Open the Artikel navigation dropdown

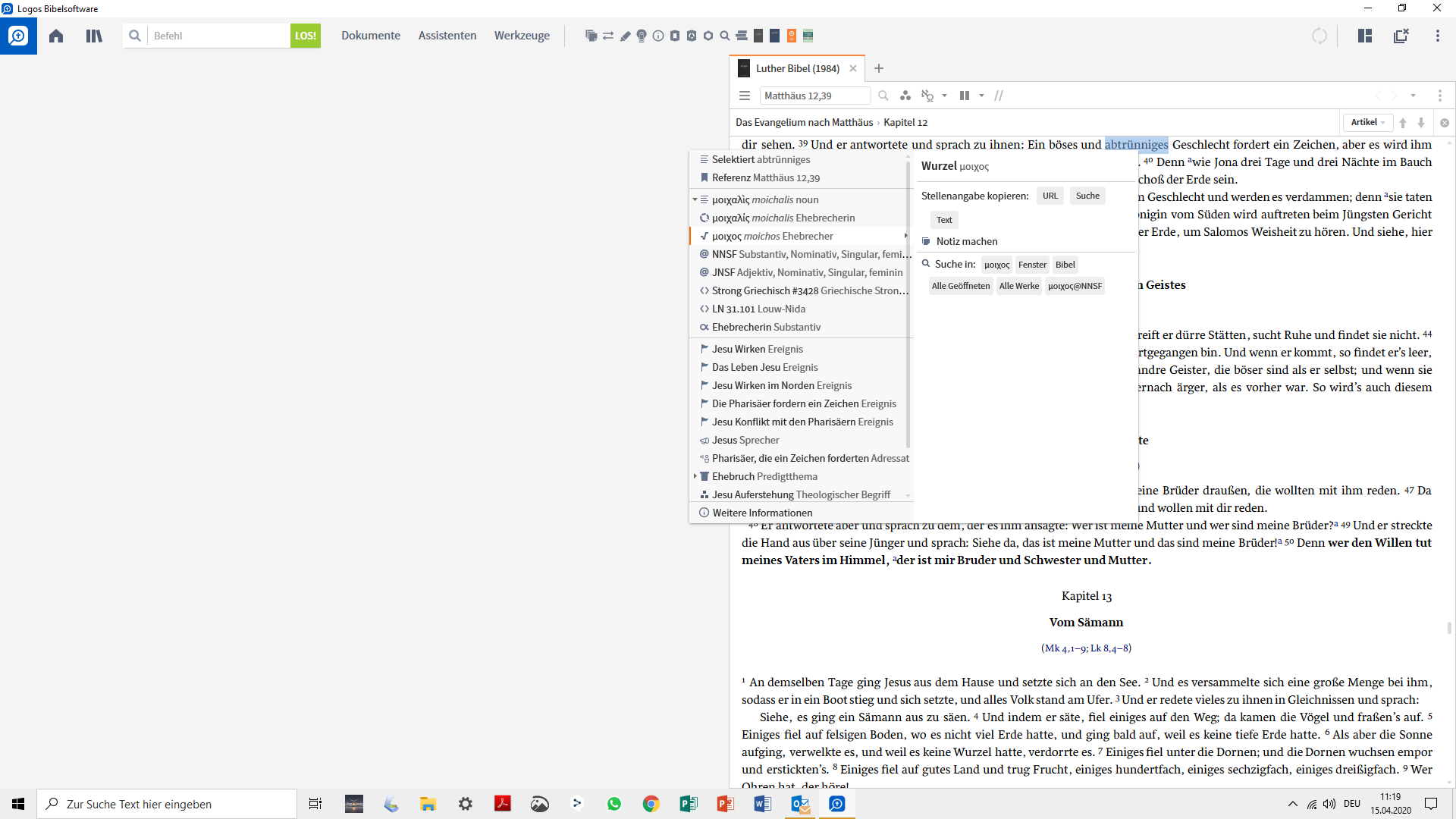point(1368,122)
